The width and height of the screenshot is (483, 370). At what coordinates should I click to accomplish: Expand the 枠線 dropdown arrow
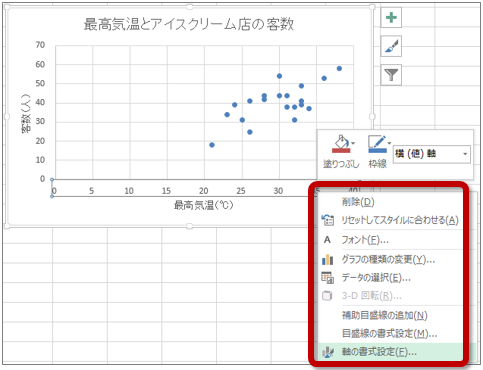coord(389,143)
